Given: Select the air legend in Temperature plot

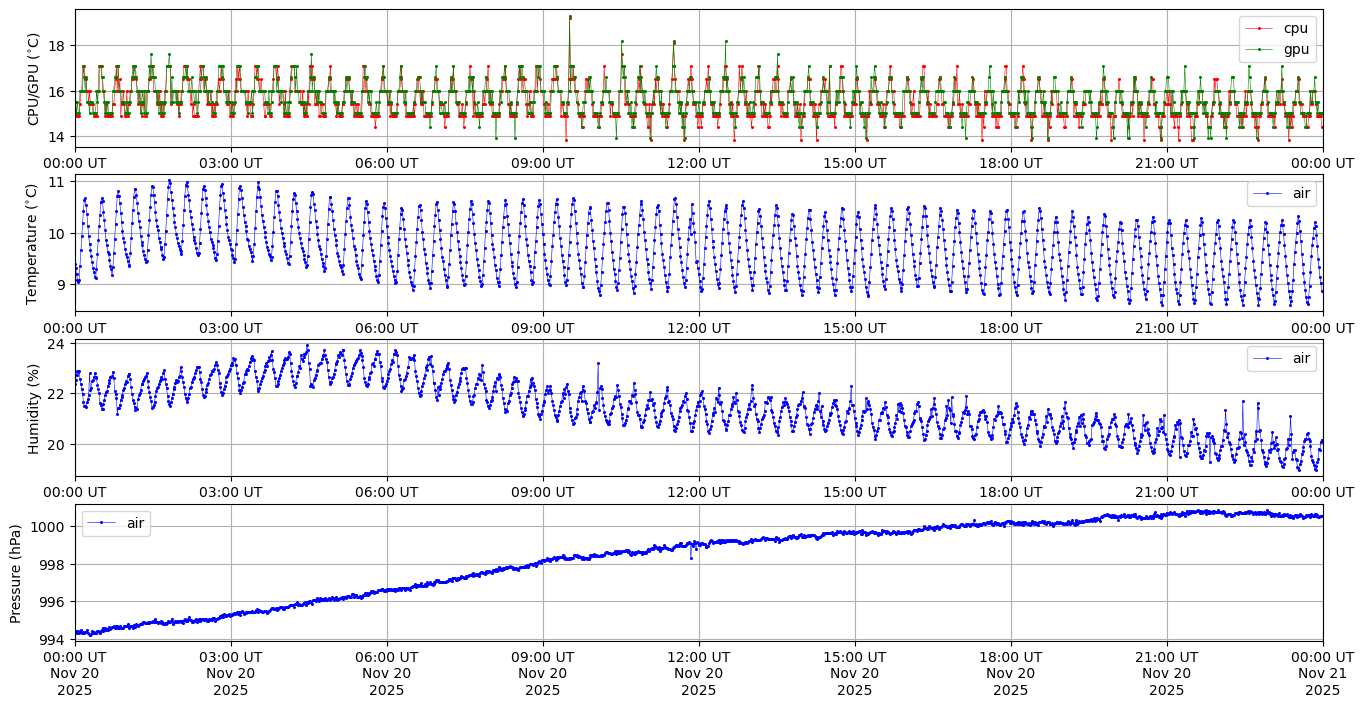Looking at the screenshot, I should coord(1282,194).
